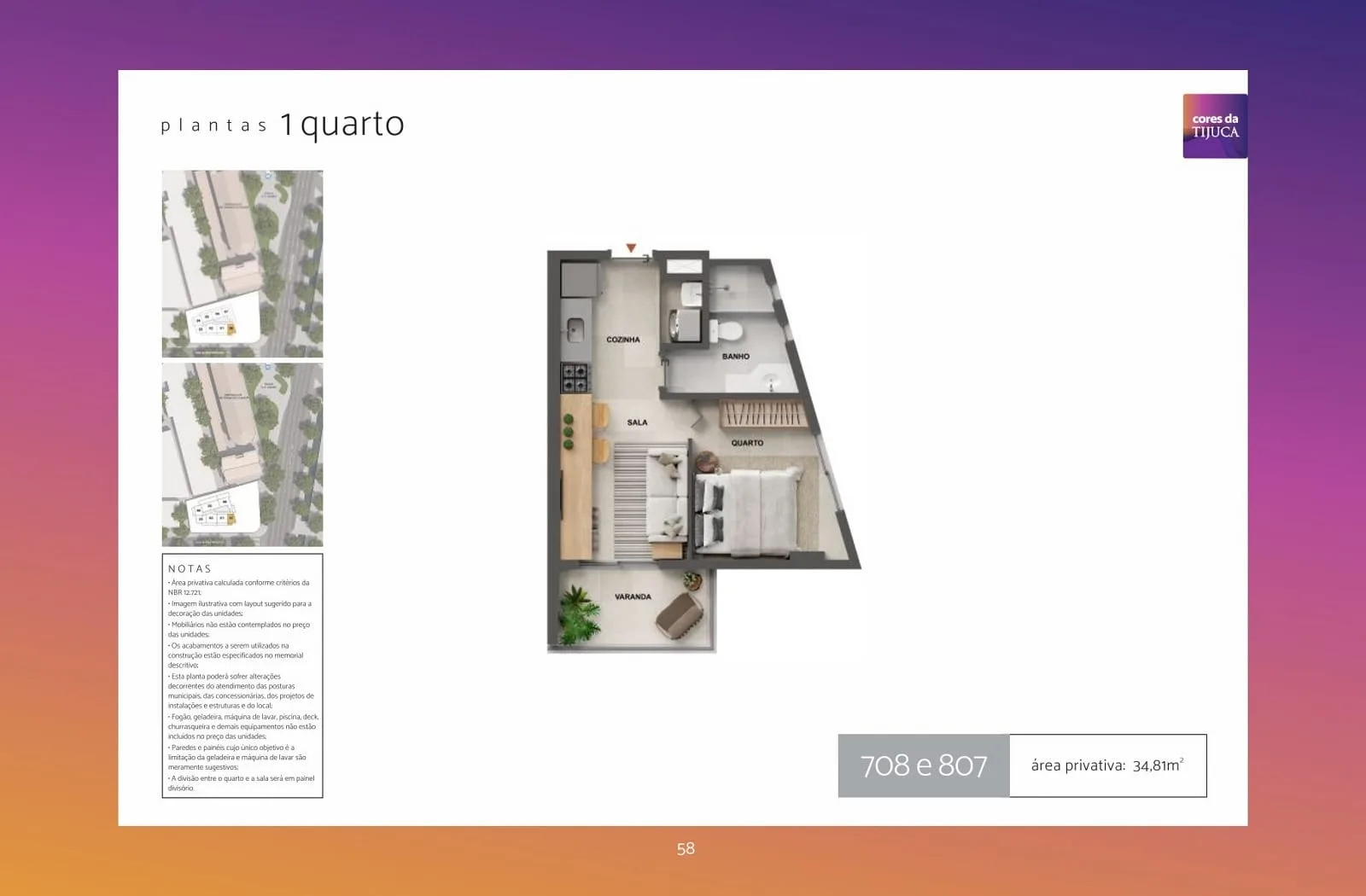Click the área privativa 34,81m² box
The height and width of the screenshot is (896, 1366).
click(1108, 765)
